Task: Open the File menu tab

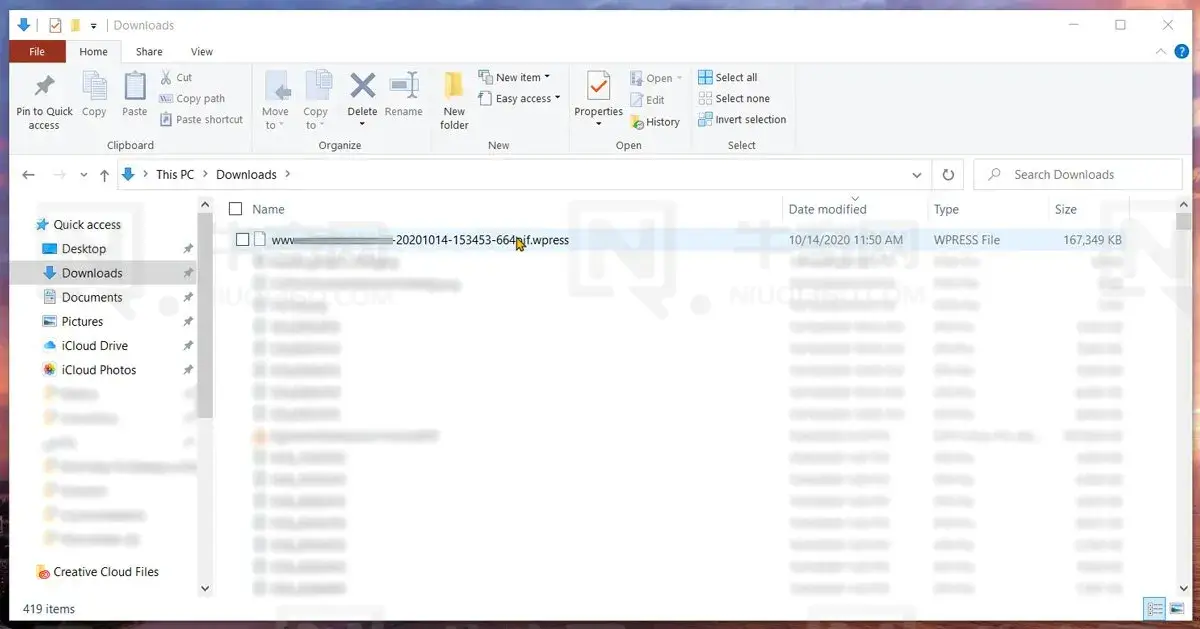Action: click(x=37, y=52)
